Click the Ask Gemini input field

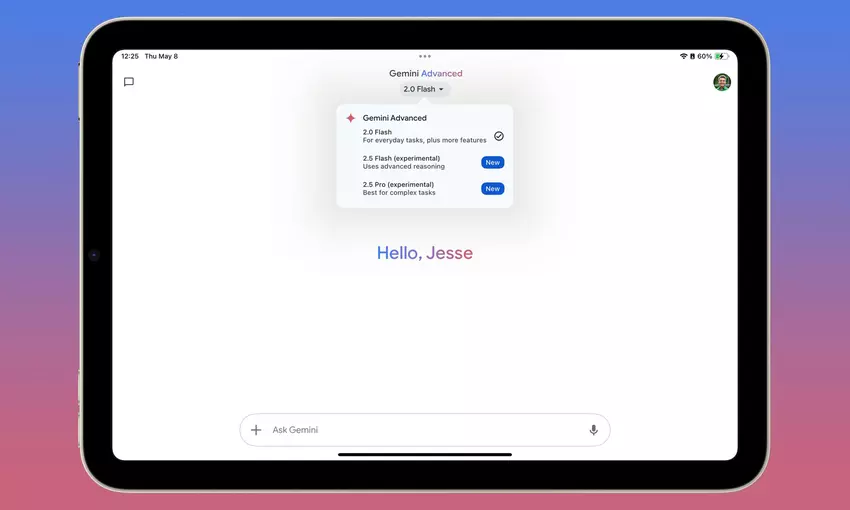click(424, 430)
